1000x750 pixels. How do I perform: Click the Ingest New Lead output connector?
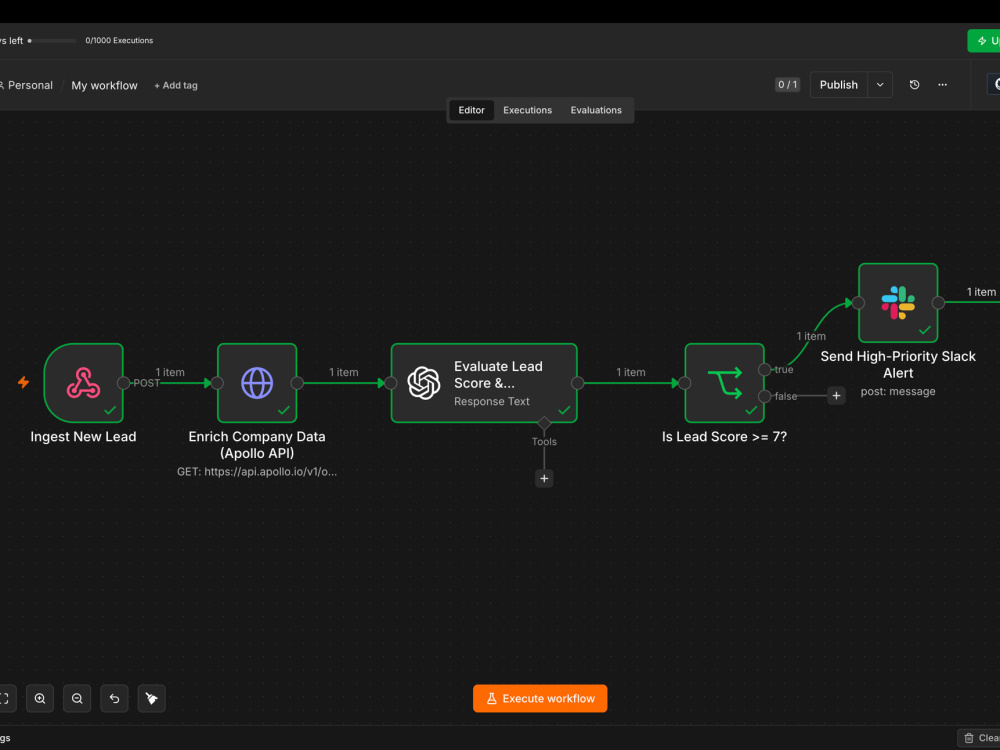[123, 383]
